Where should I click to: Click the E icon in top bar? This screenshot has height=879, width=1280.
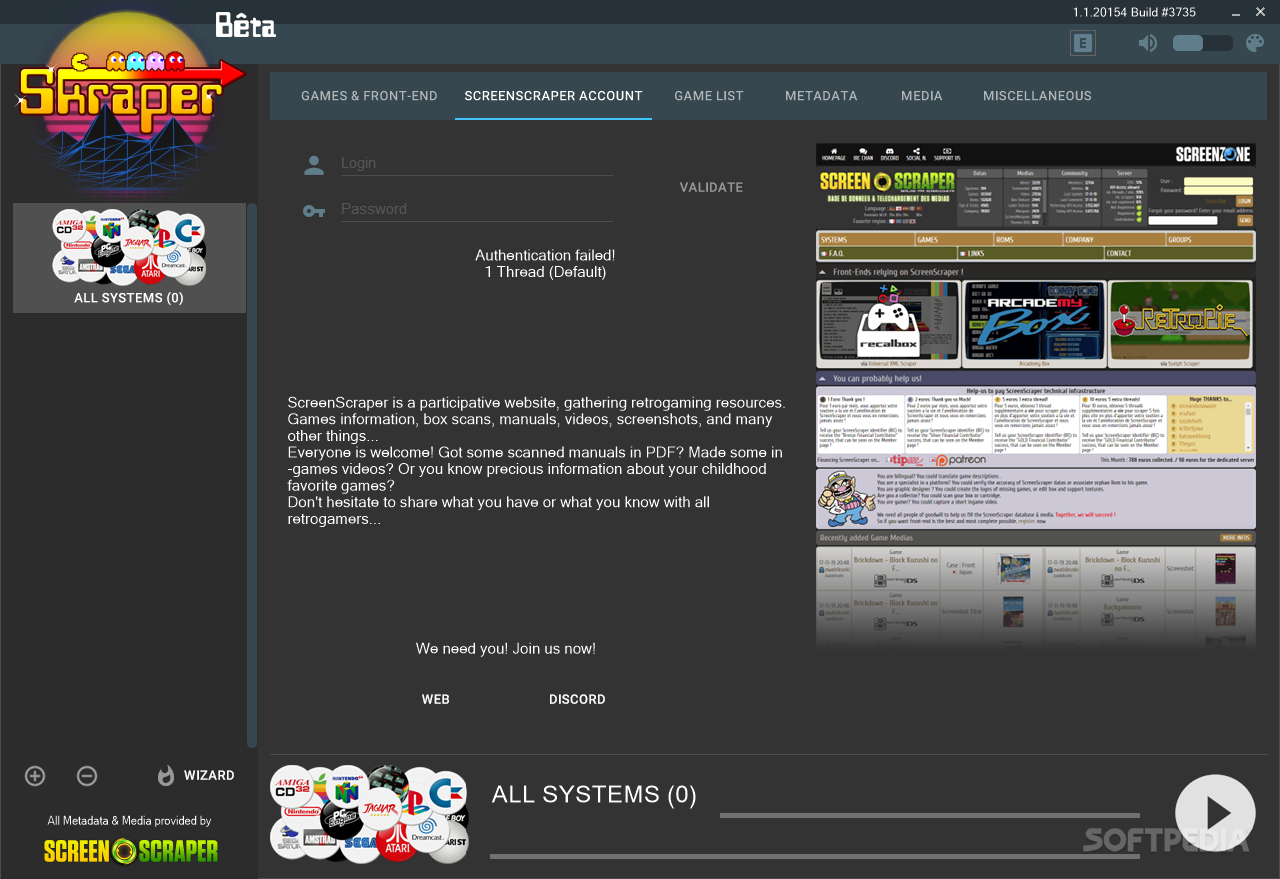pyautogui.click(x=1083, y=43)
